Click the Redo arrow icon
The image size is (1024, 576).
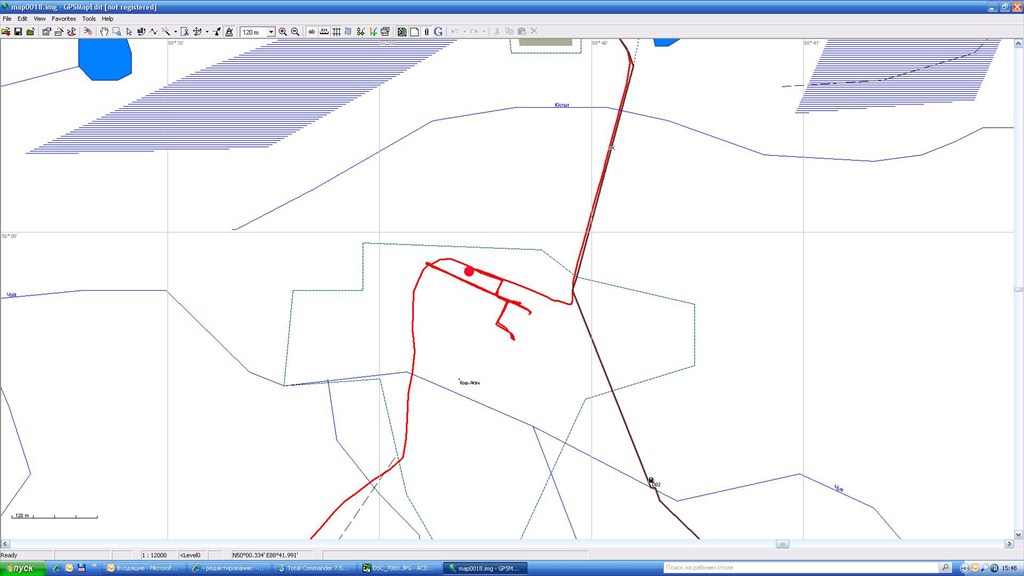(475, 31)
